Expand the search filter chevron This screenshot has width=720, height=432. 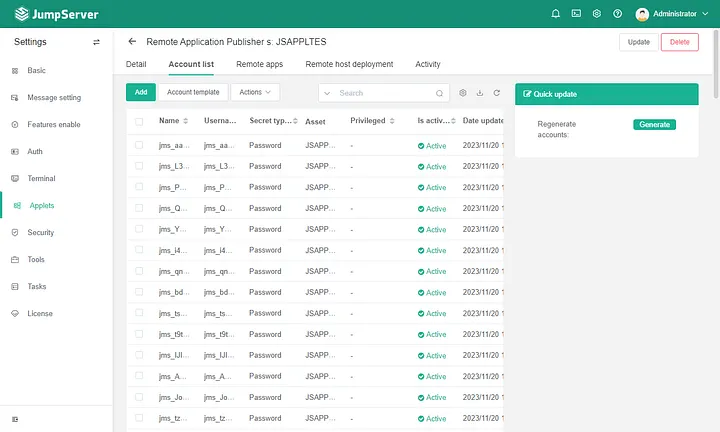[327, 93]
